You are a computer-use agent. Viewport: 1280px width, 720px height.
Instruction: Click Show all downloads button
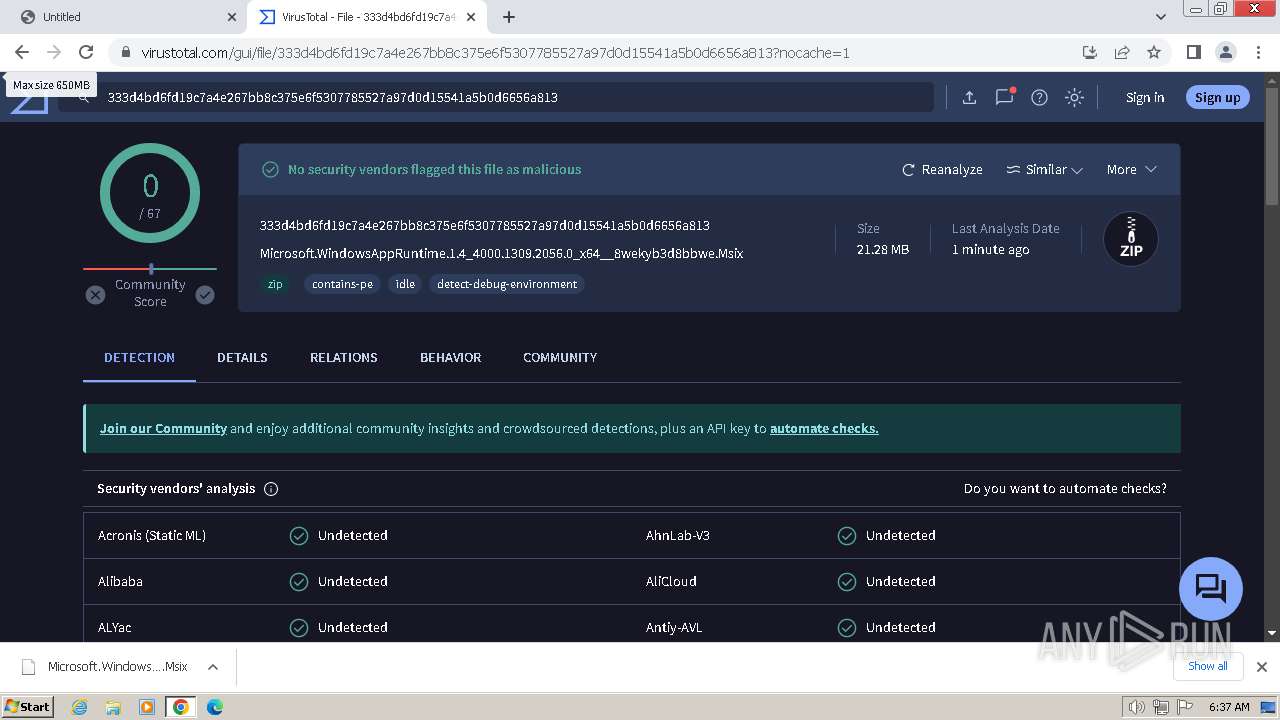(x=1208, y=666)
